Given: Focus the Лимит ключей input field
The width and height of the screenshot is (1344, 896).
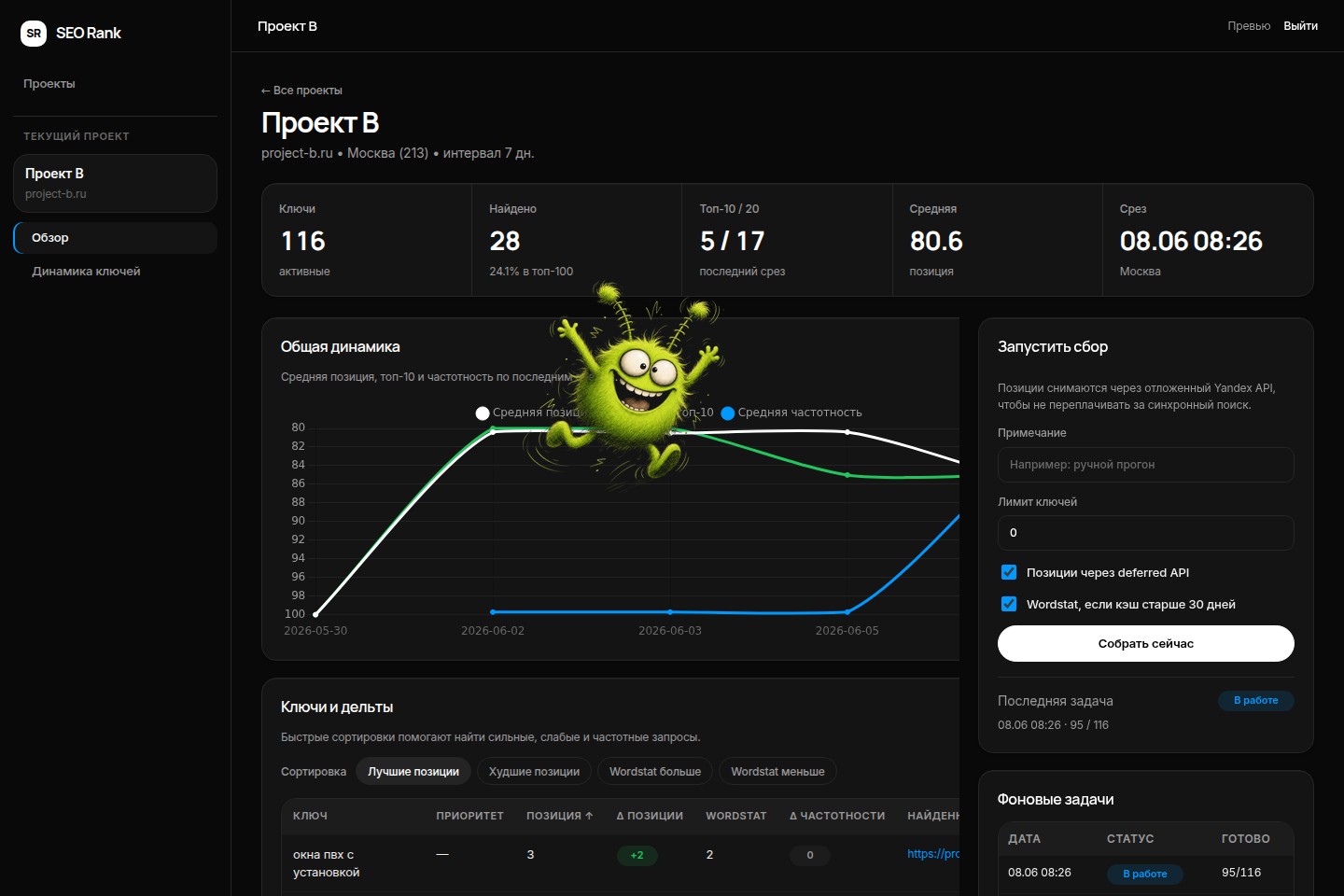Looking at the screenshot, I should pos(1145,533).
